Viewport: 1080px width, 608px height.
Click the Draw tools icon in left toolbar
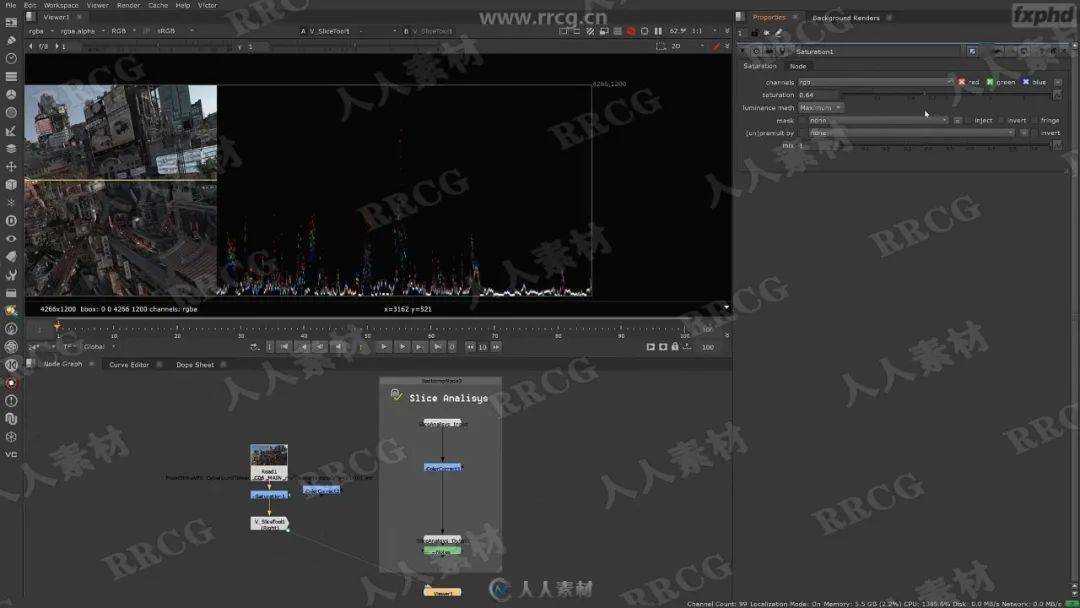[x=11, y=40]
